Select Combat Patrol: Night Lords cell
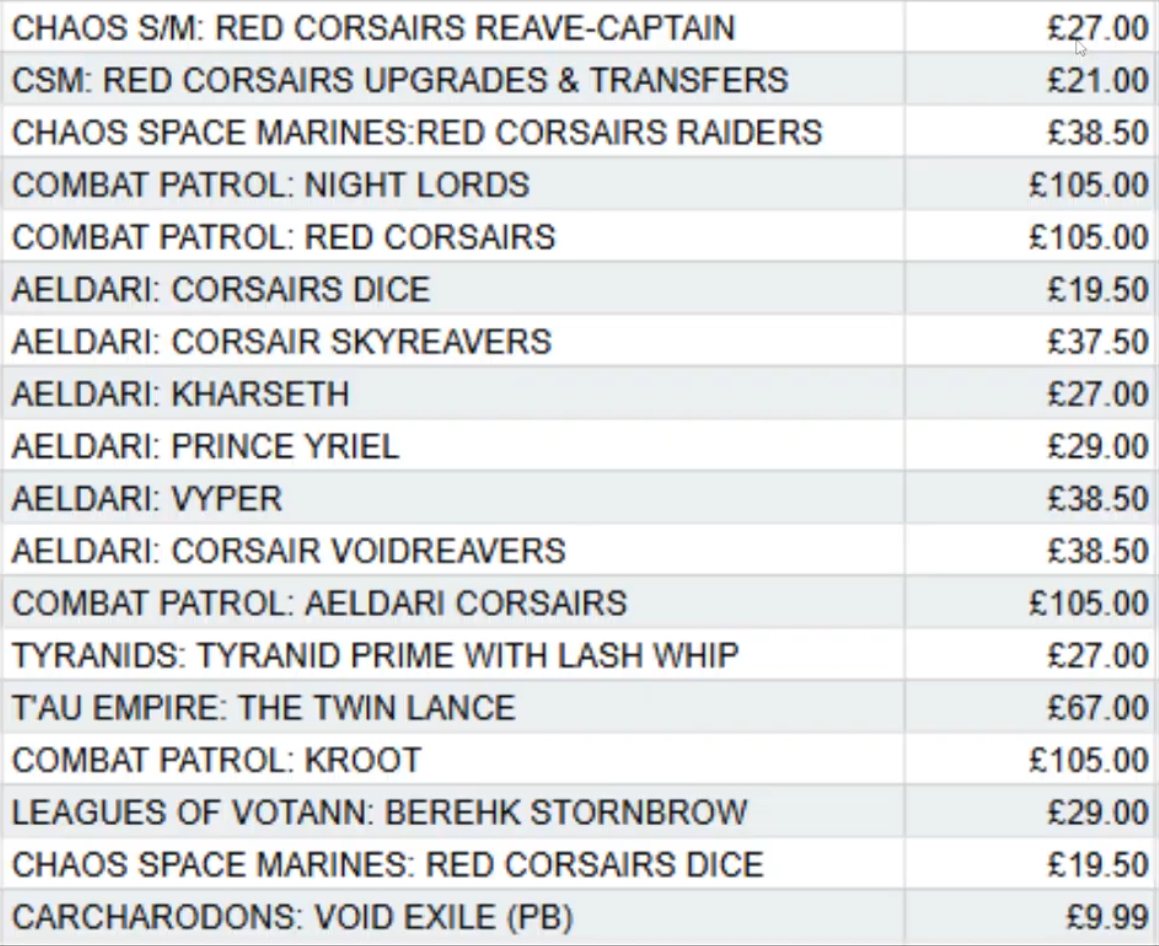1159x946 pixels. click(271, 184)
